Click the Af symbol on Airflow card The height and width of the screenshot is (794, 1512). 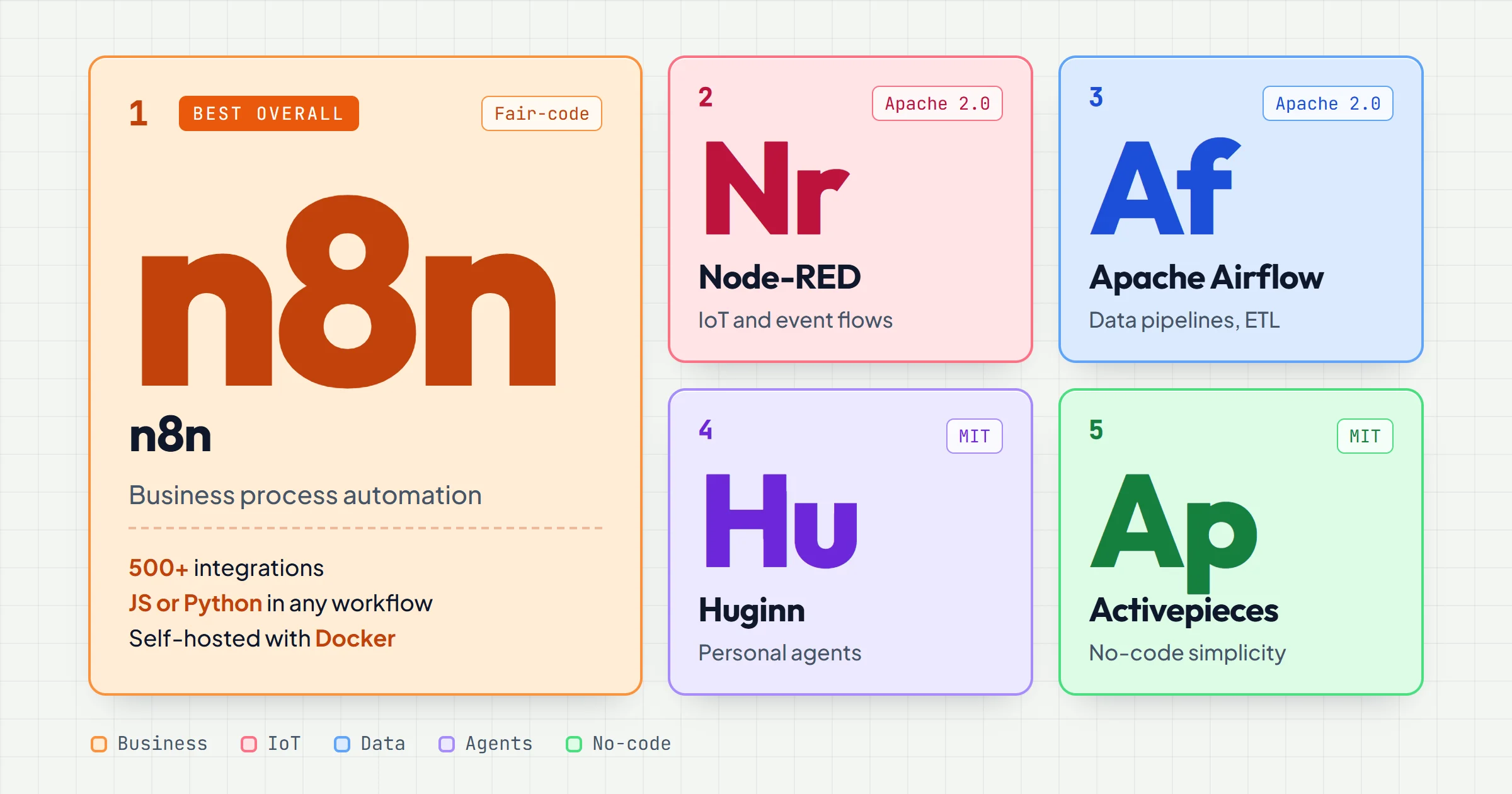(x=1165, y=186)
